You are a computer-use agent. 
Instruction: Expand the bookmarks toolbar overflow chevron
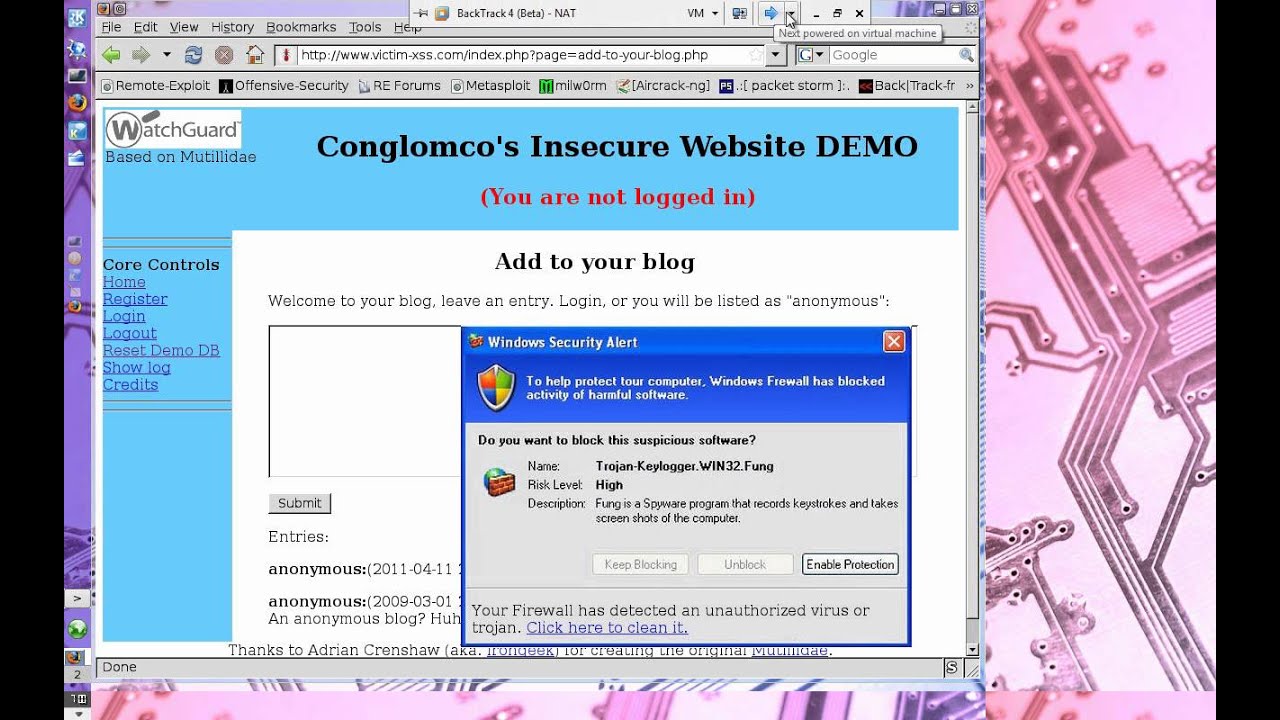969,86
